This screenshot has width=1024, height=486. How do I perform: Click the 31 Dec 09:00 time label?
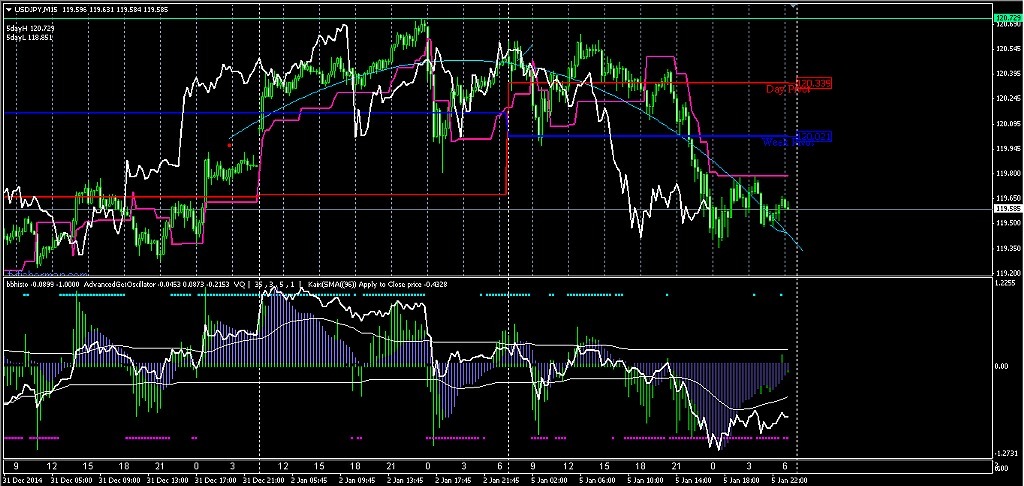point(120,479)
